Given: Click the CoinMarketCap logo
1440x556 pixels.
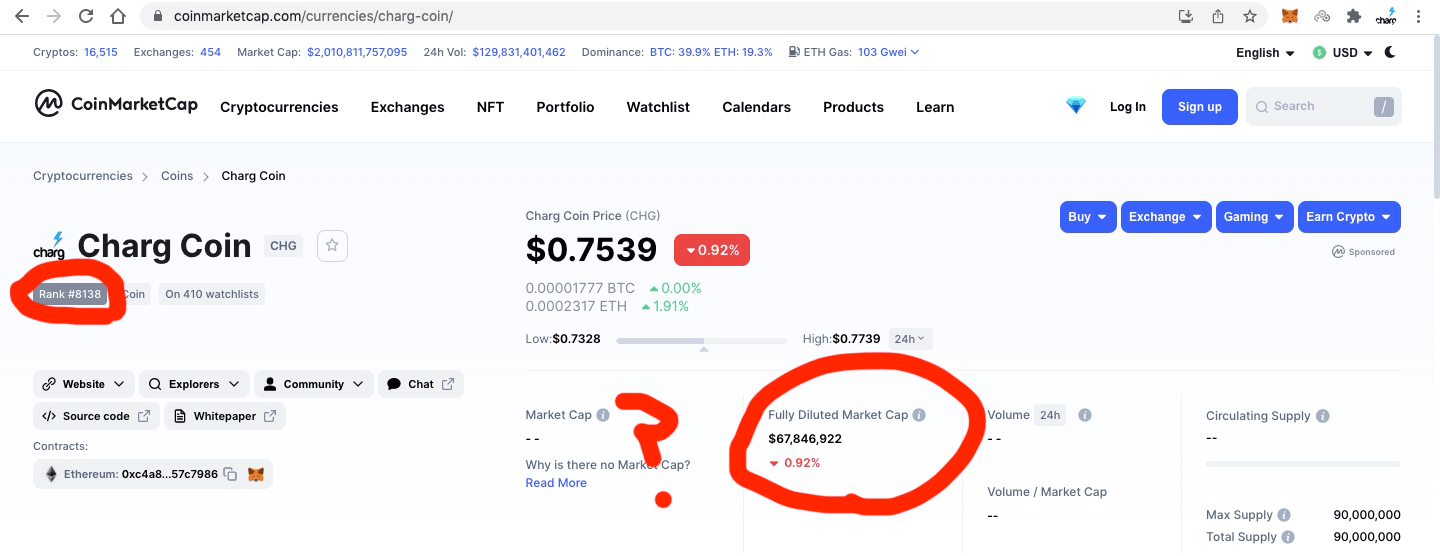Looking at the screenshot, I should pos(116,104).
